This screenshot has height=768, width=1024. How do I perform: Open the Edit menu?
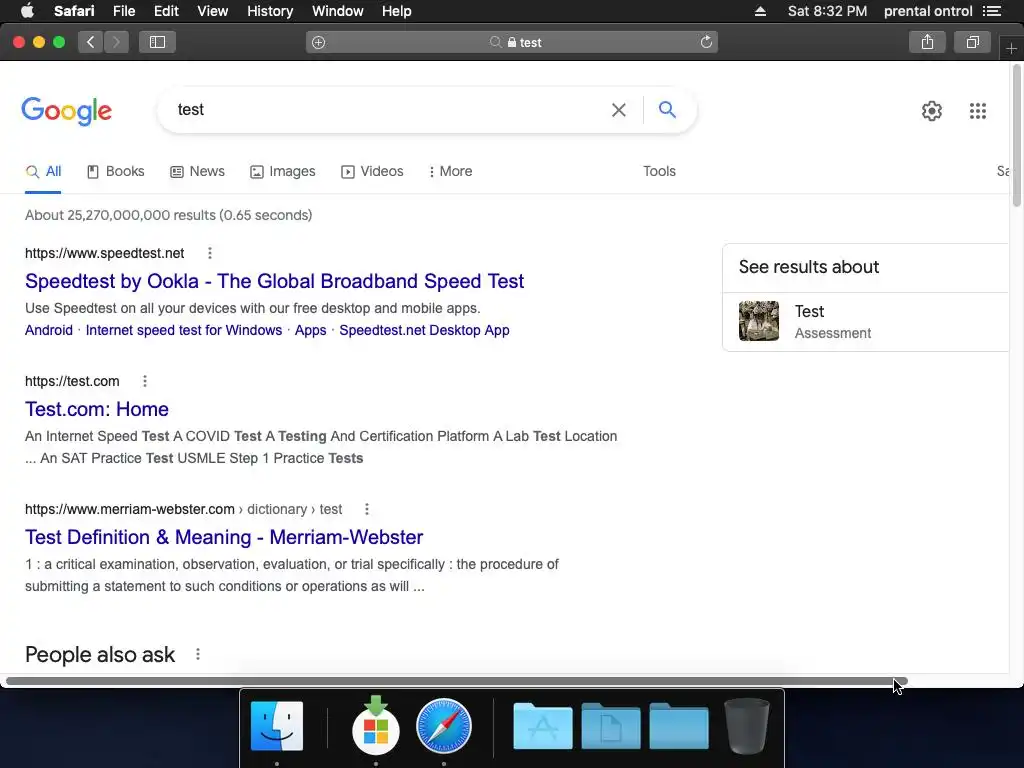point(166,11)
